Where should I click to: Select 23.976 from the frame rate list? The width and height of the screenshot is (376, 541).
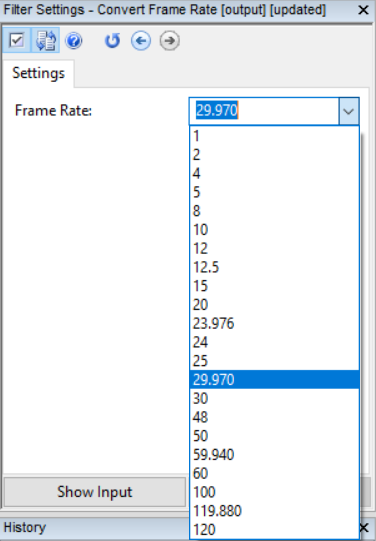point(275,324)
